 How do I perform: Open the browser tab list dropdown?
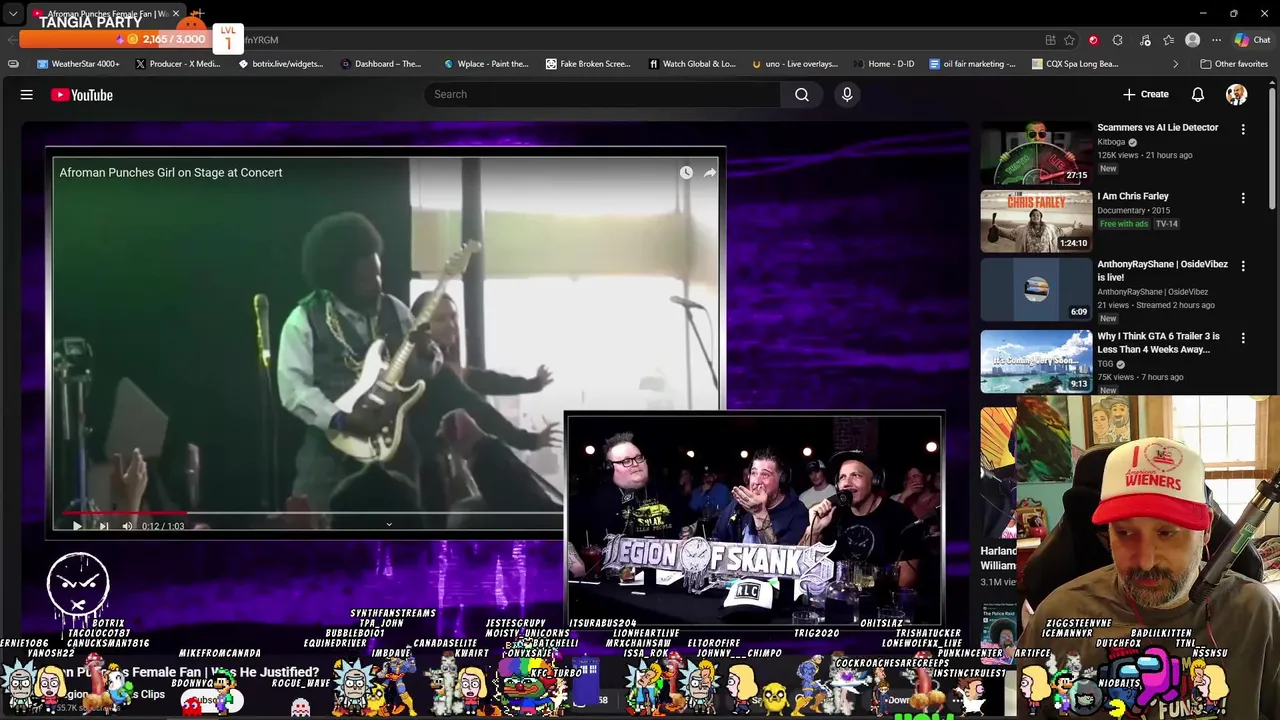pos(13,14)
